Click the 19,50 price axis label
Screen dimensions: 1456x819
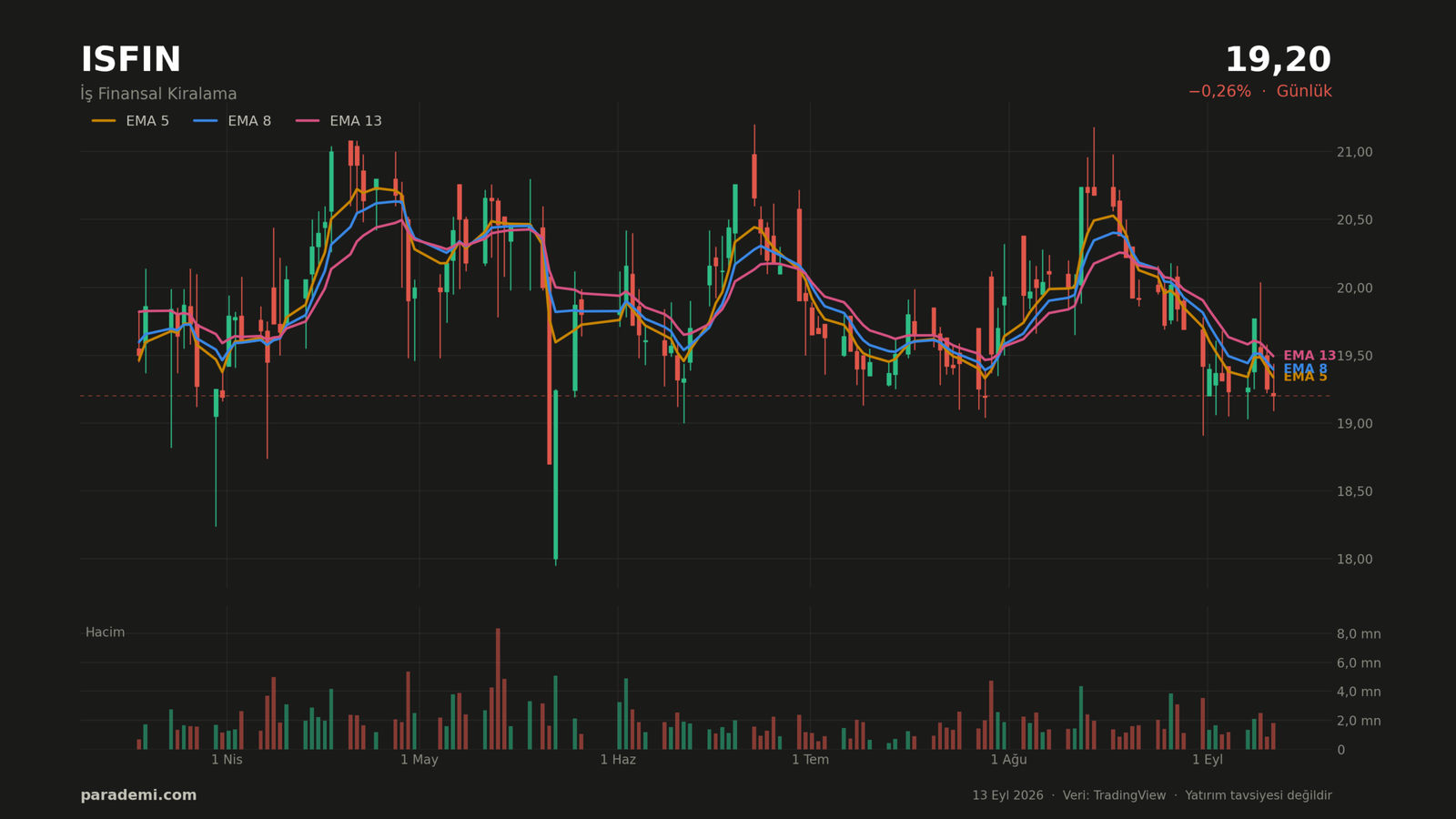(x=1354, y=356)
